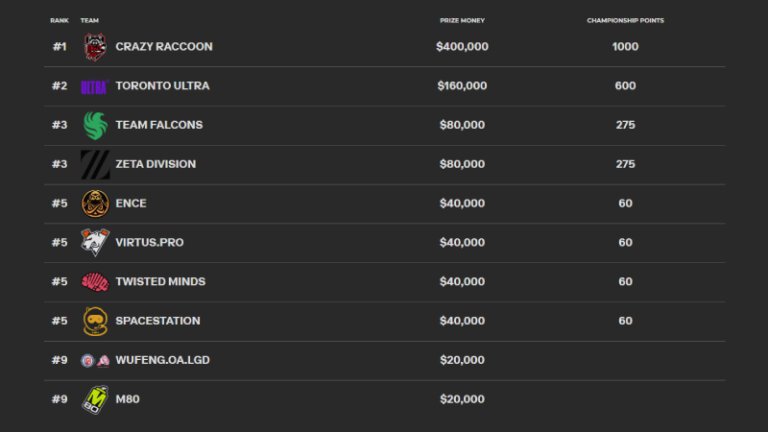Screen dimensions: 768x432
Task: Sort by the Rank column header
Action: tap(59, 20)
